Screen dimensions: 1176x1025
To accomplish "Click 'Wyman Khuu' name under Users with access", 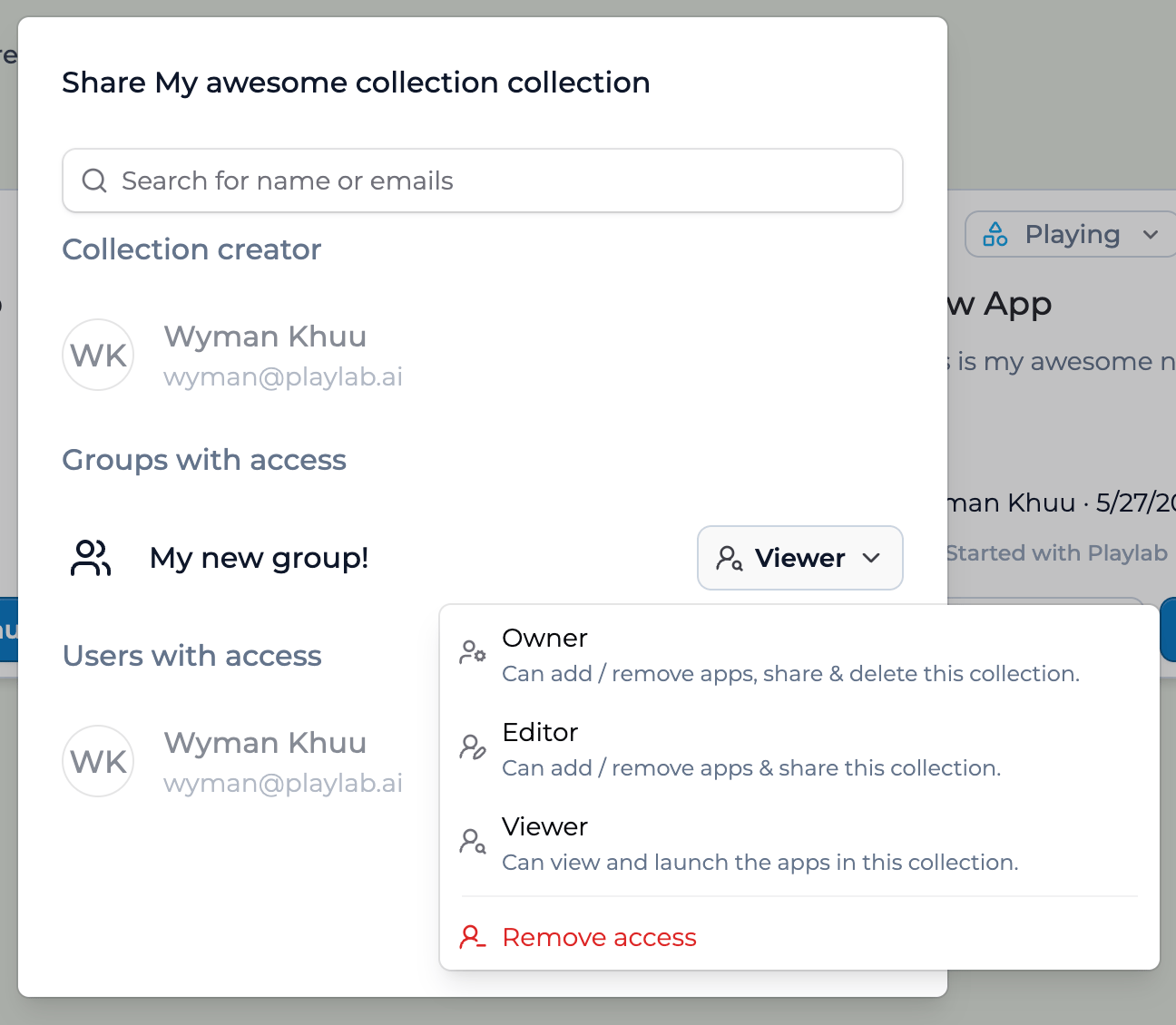I will pyautogui.click(x=265, y=743).
